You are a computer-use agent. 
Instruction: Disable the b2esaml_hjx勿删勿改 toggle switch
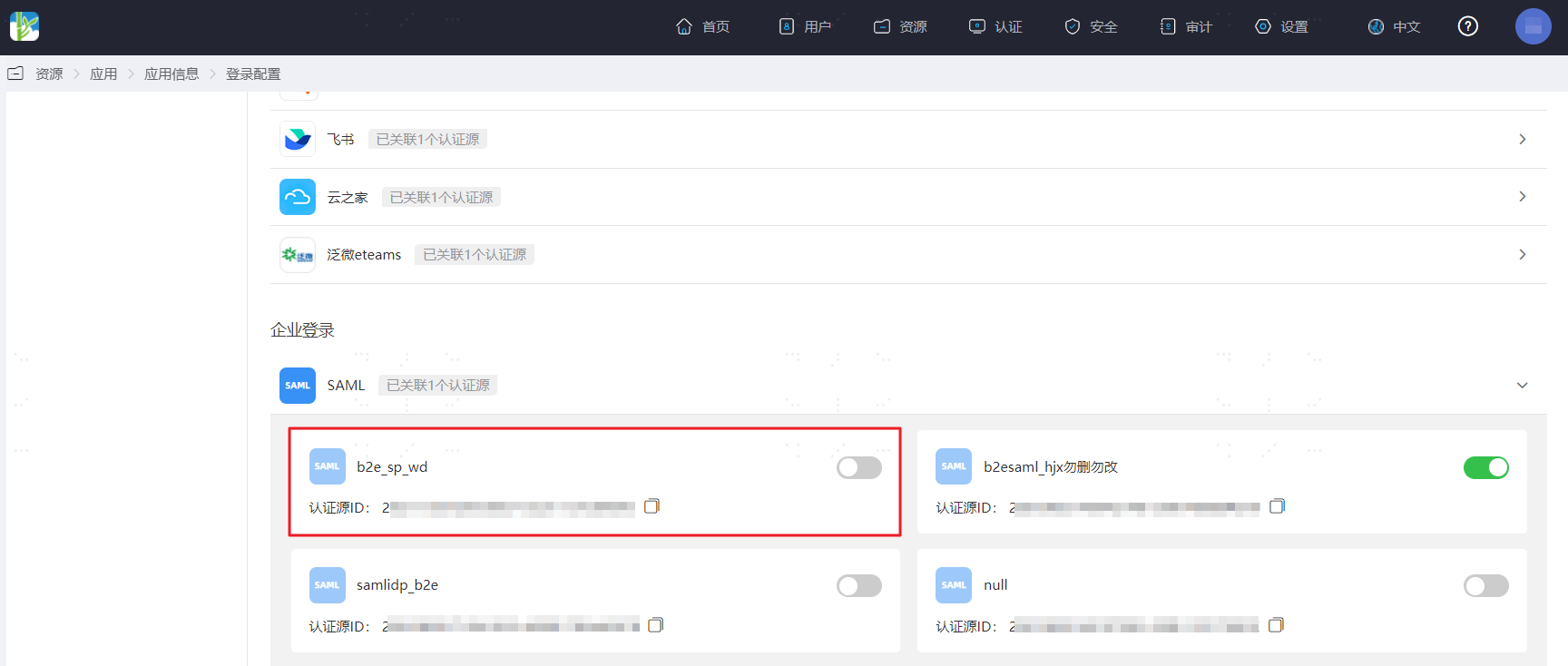pos(1486,467)
